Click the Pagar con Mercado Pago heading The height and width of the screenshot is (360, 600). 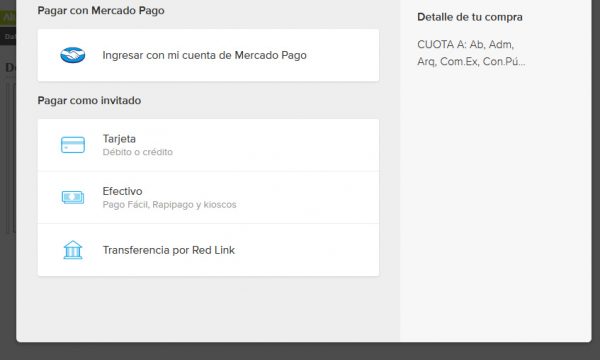101,10
